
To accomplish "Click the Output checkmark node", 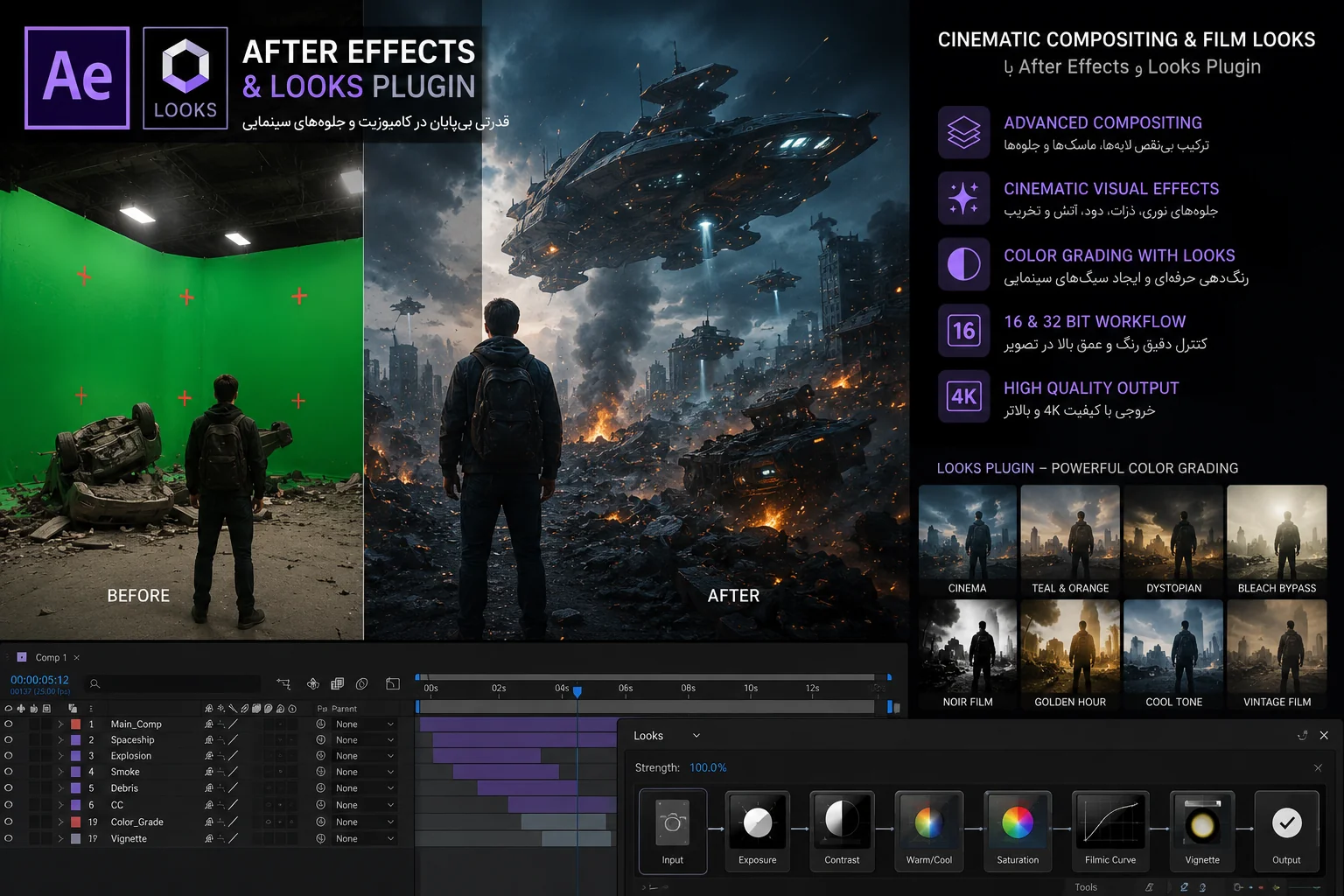I will [x=1286, y=830].
